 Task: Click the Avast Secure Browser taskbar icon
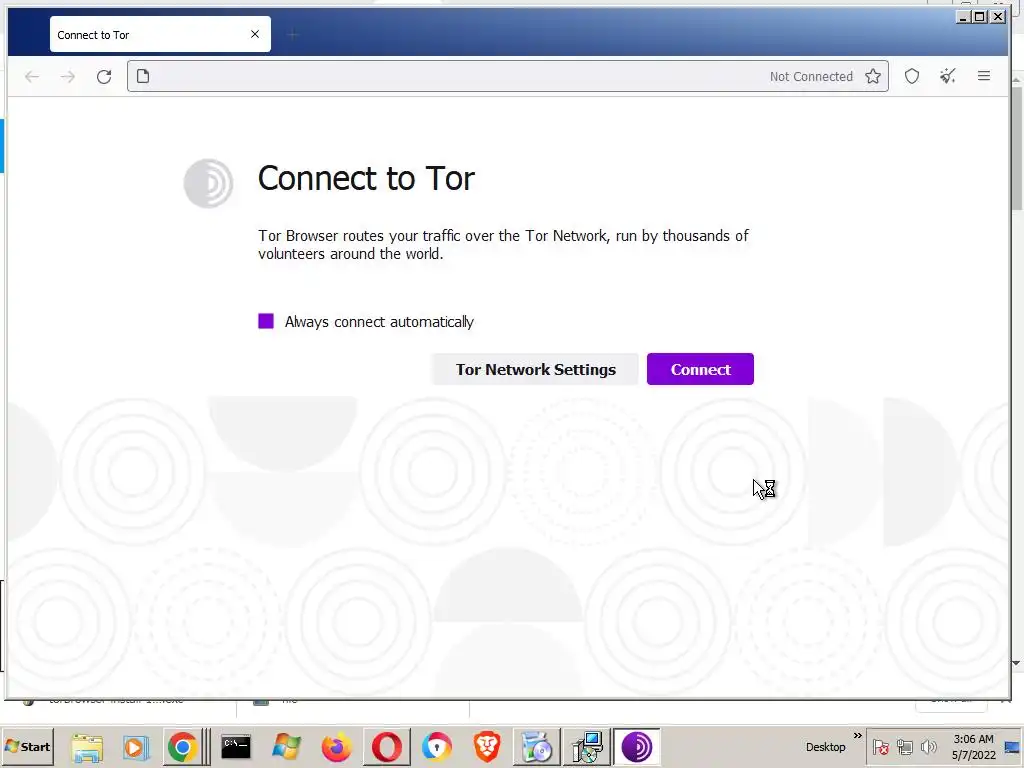point(437,747)
